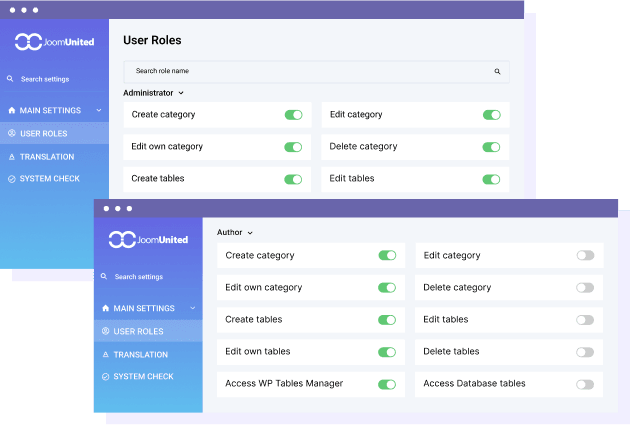Click the home icon beside front Main Settings
This screenshot has height=425, width=630.
(105, 309)
